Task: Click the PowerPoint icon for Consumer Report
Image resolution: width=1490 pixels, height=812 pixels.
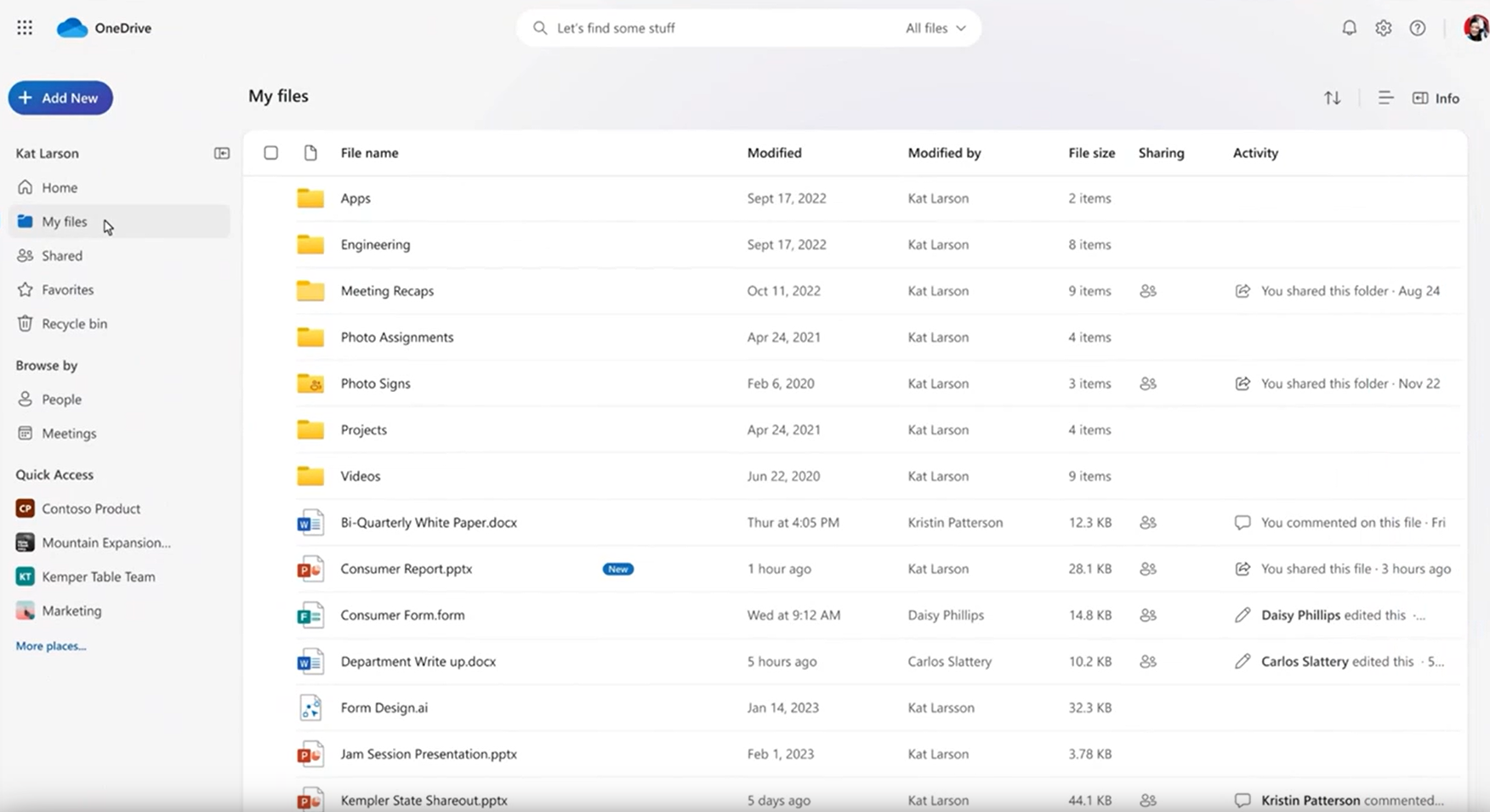Action: coord(310,569)
